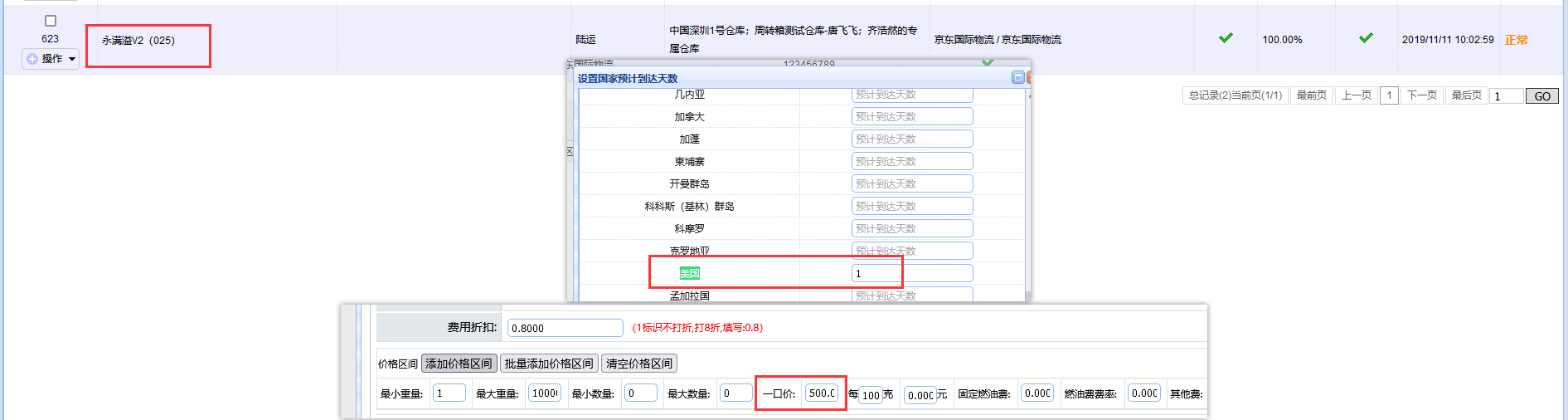1568x420 pixels.
Task: Click the 设置国家预计到达天数 dialog title
Action: point(628,78)
